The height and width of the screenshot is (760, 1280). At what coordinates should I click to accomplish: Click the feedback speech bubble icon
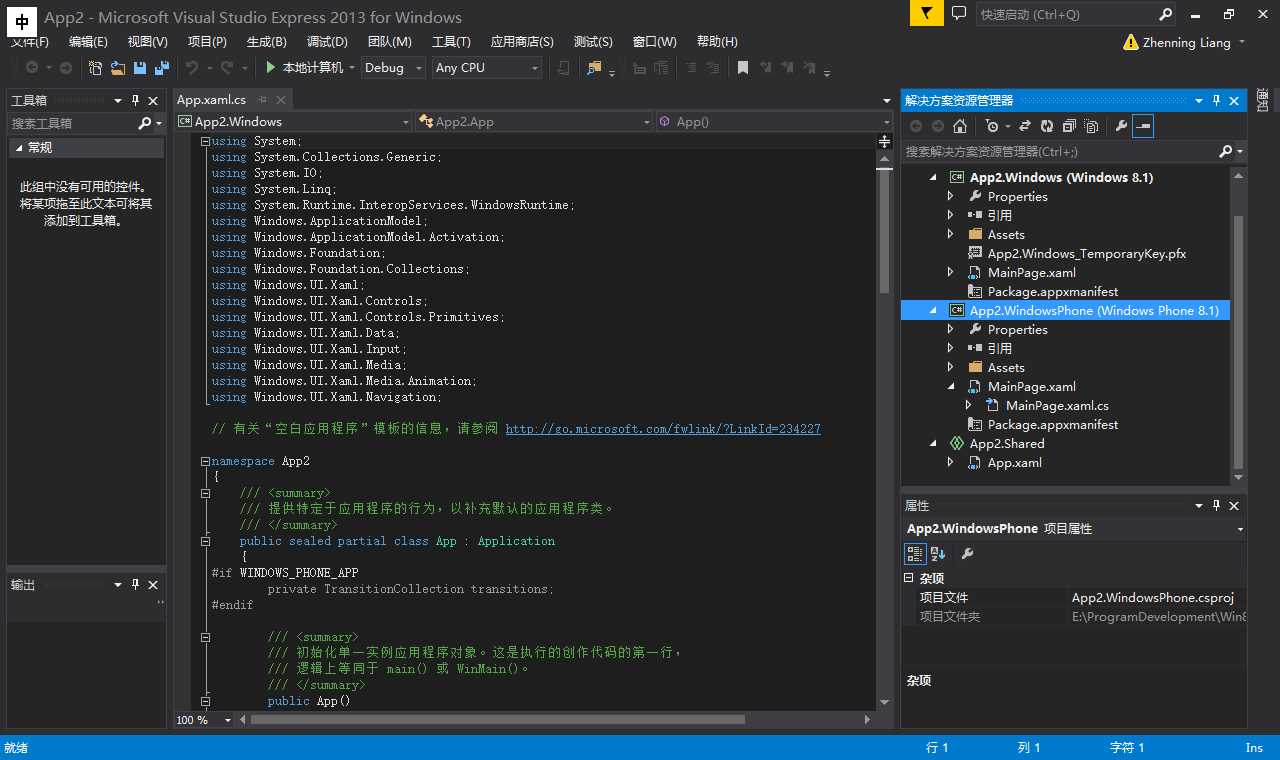(x=959, y=14)
